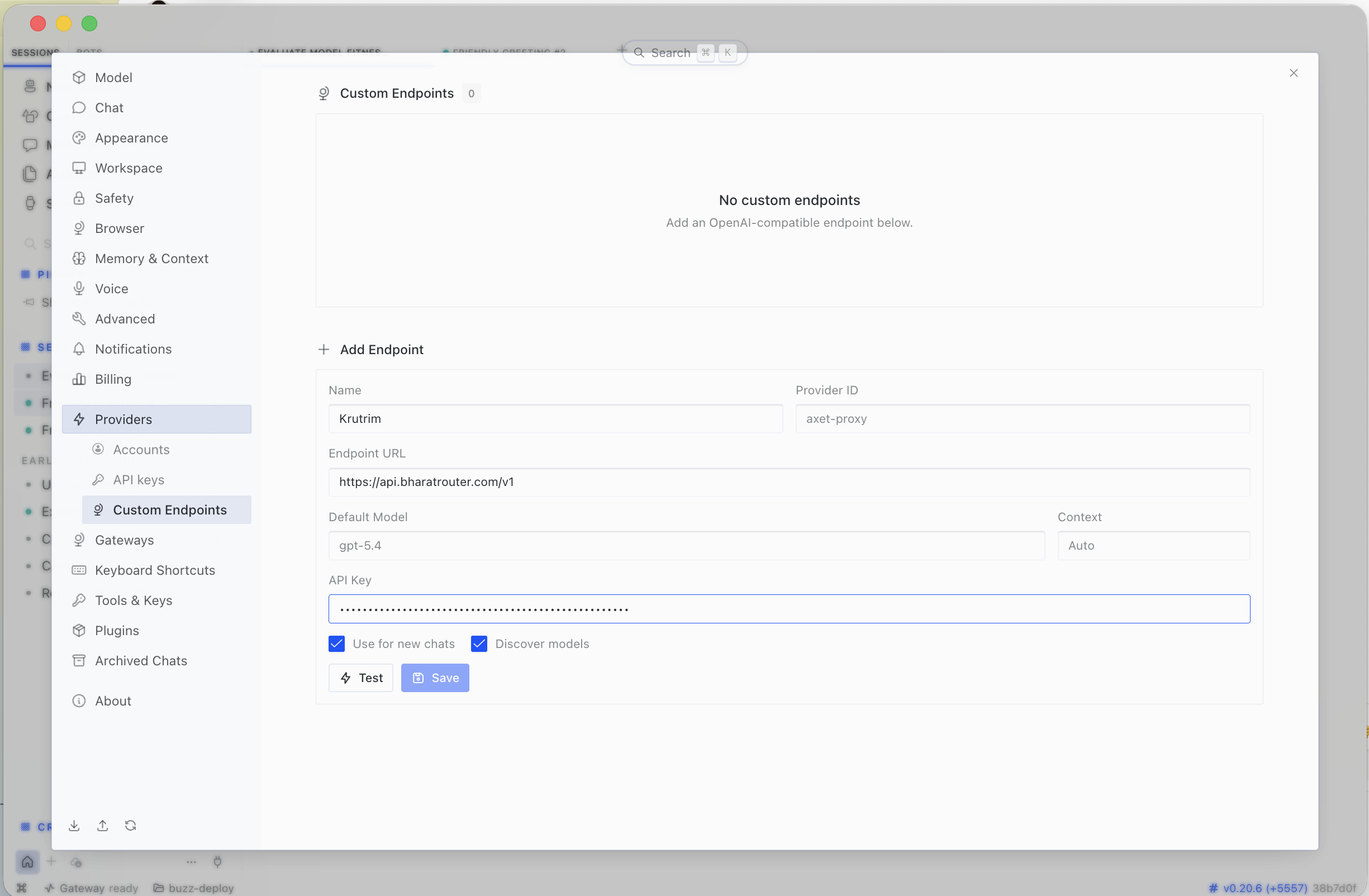
Task: Open Workspace settings
Action: pyautogui.click(x=156, y=168)
